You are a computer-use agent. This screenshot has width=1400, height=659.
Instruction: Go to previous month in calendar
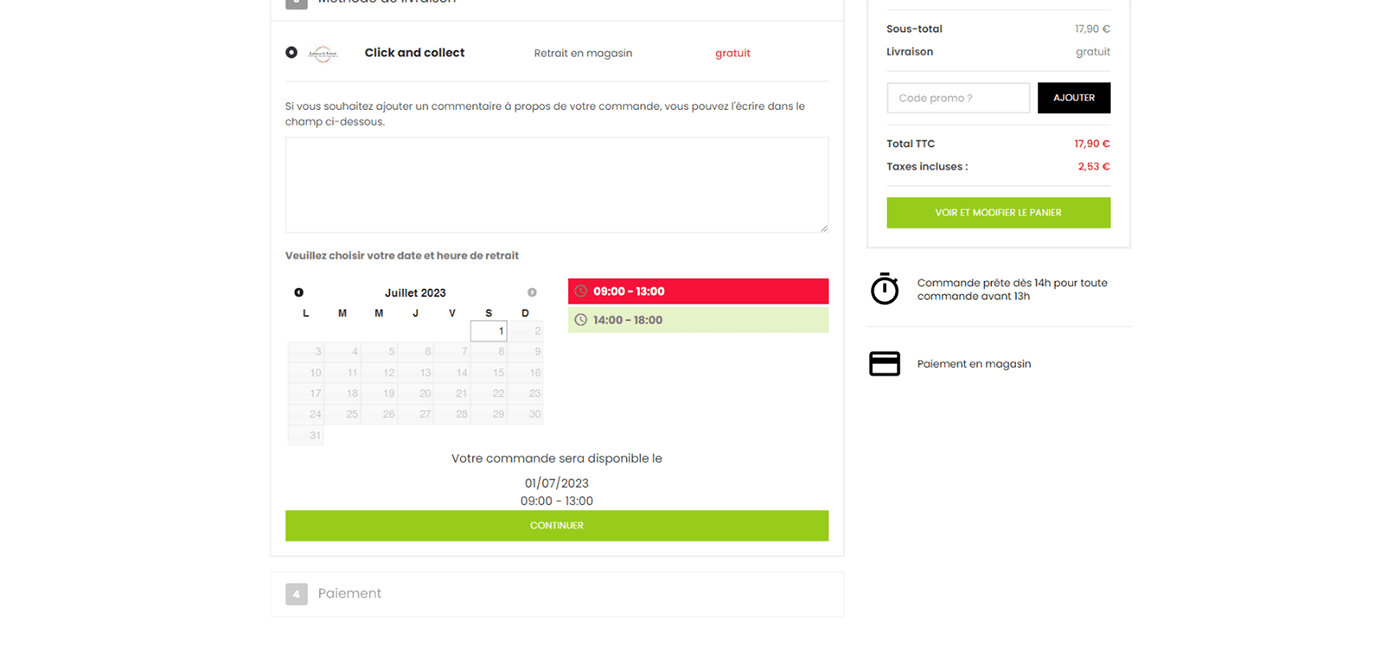pyautogui.click(x=299, y=293)
